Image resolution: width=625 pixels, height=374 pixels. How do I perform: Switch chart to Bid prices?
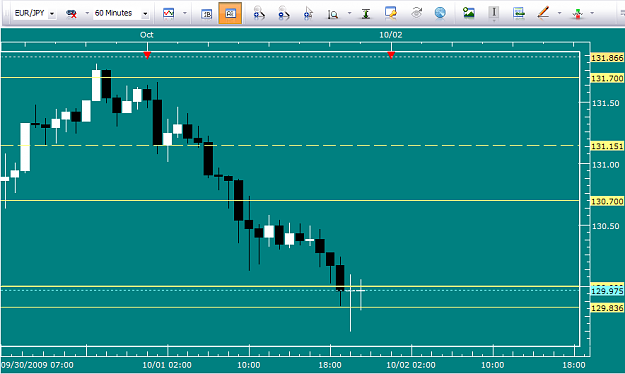(x=206, y=14)
